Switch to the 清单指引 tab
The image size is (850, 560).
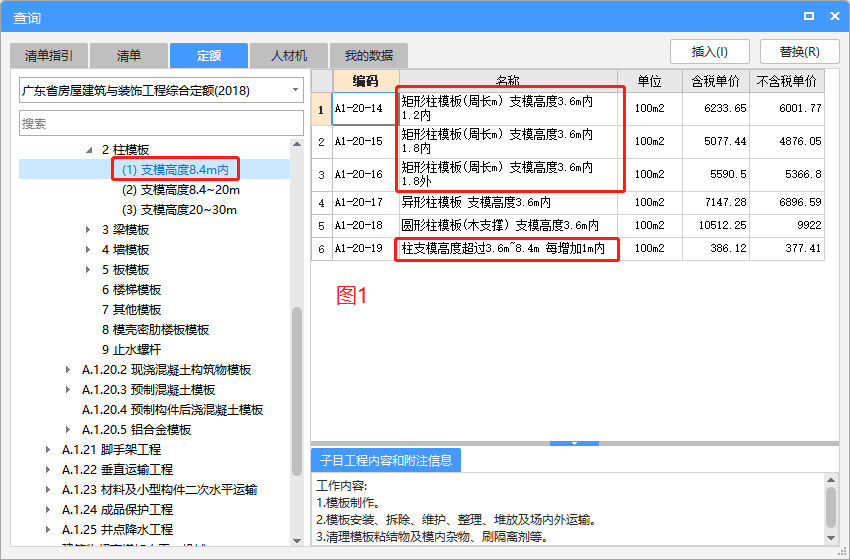[x=49, y=55]
